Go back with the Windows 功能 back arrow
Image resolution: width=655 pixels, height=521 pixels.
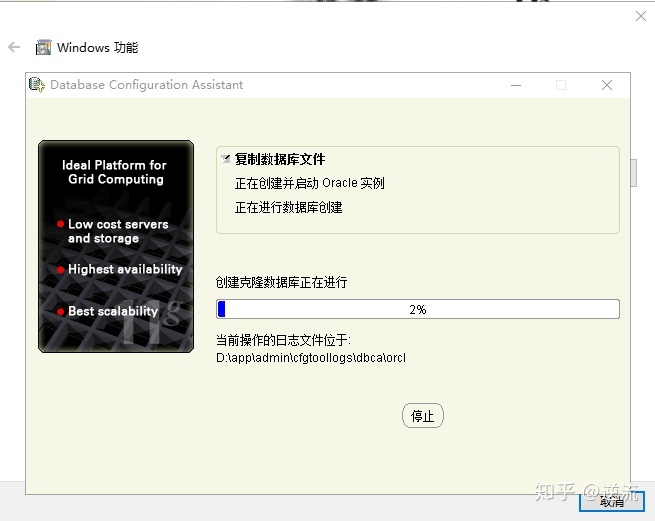click(x=14, y=47)
